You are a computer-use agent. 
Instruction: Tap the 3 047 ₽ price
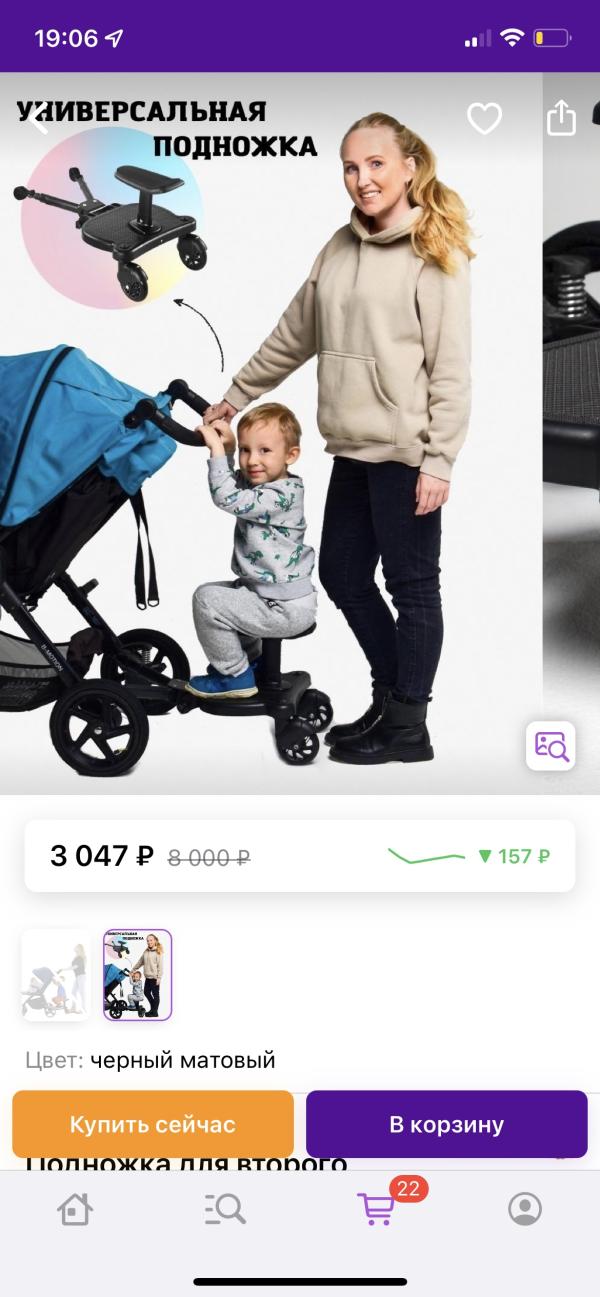[x=102, y=856]
